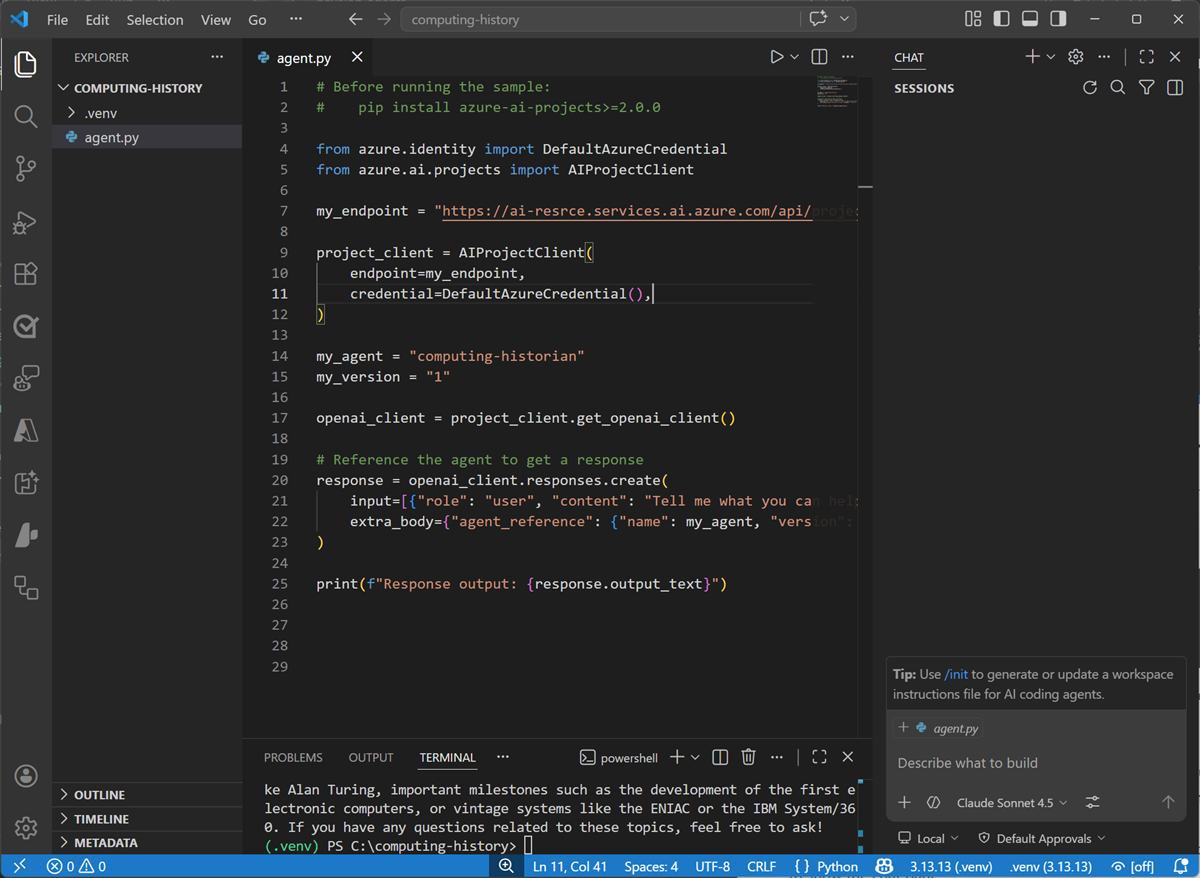Image resolution: width=1200 pixels, height=878 pixels.
Task: Refresh the chat Sessions list
Action: point(1090,88)
